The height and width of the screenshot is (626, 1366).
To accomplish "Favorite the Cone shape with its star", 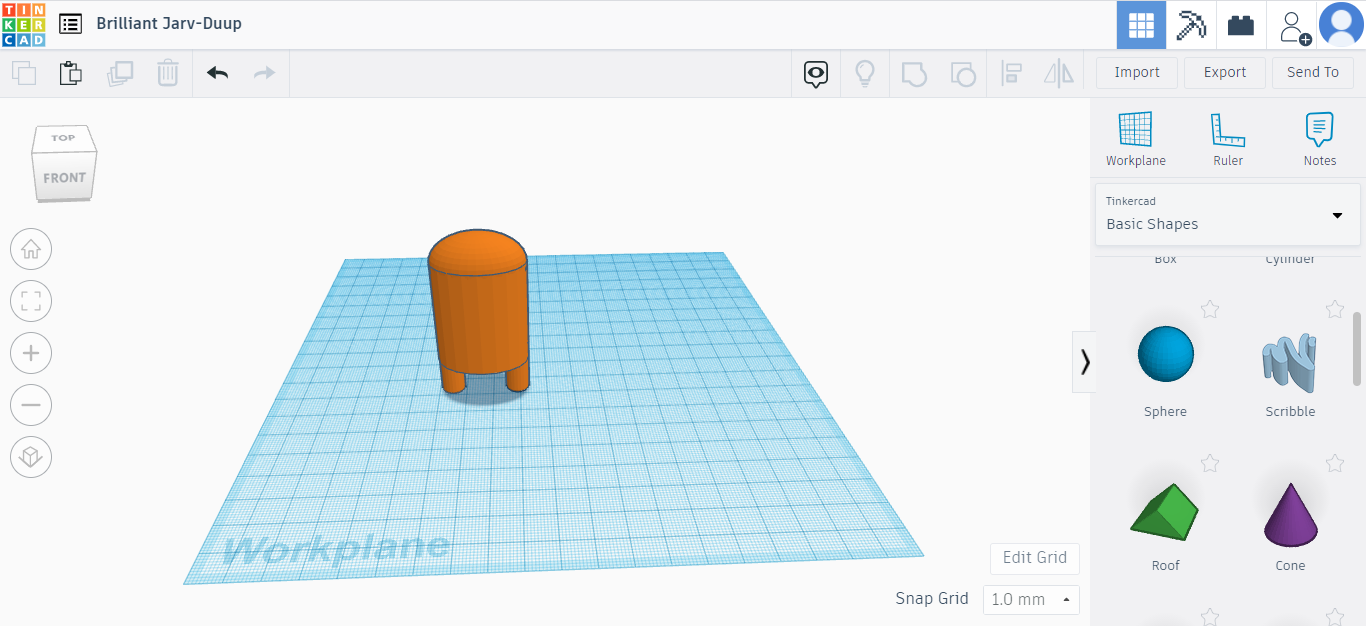I will pyautogui.click(x=1334, y=463).
